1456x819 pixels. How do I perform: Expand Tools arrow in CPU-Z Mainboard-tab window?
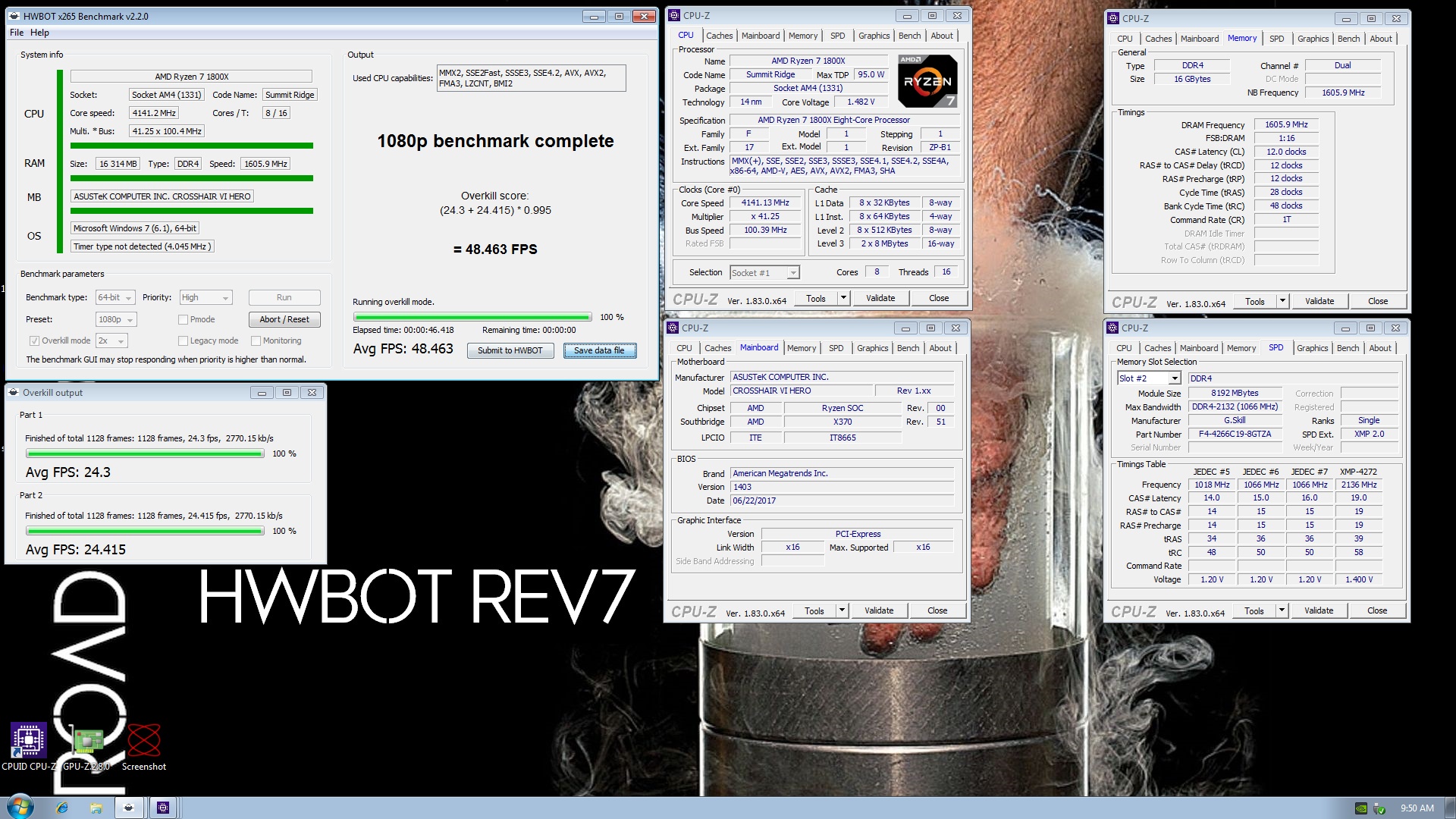point(841,610)
